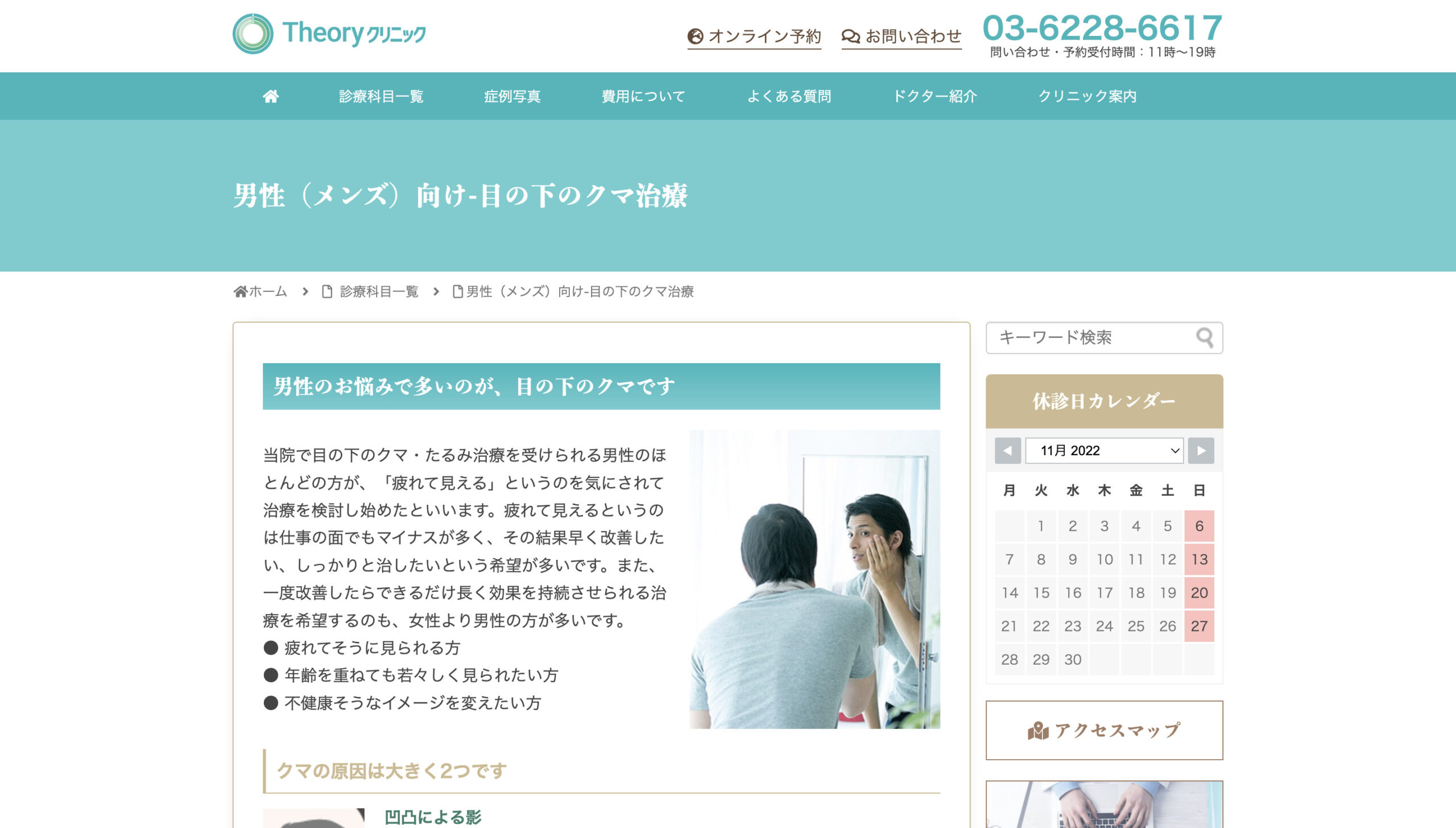Go to ドクター紹介 page
Screen dimensions: 1456x828
tap(935, 96)
